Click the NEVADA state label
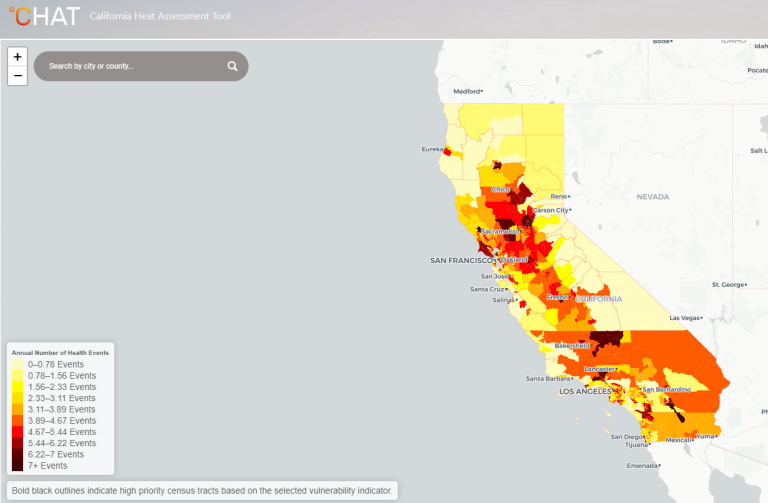This screenshot has height=503, width=768. (x=653, y=197)
